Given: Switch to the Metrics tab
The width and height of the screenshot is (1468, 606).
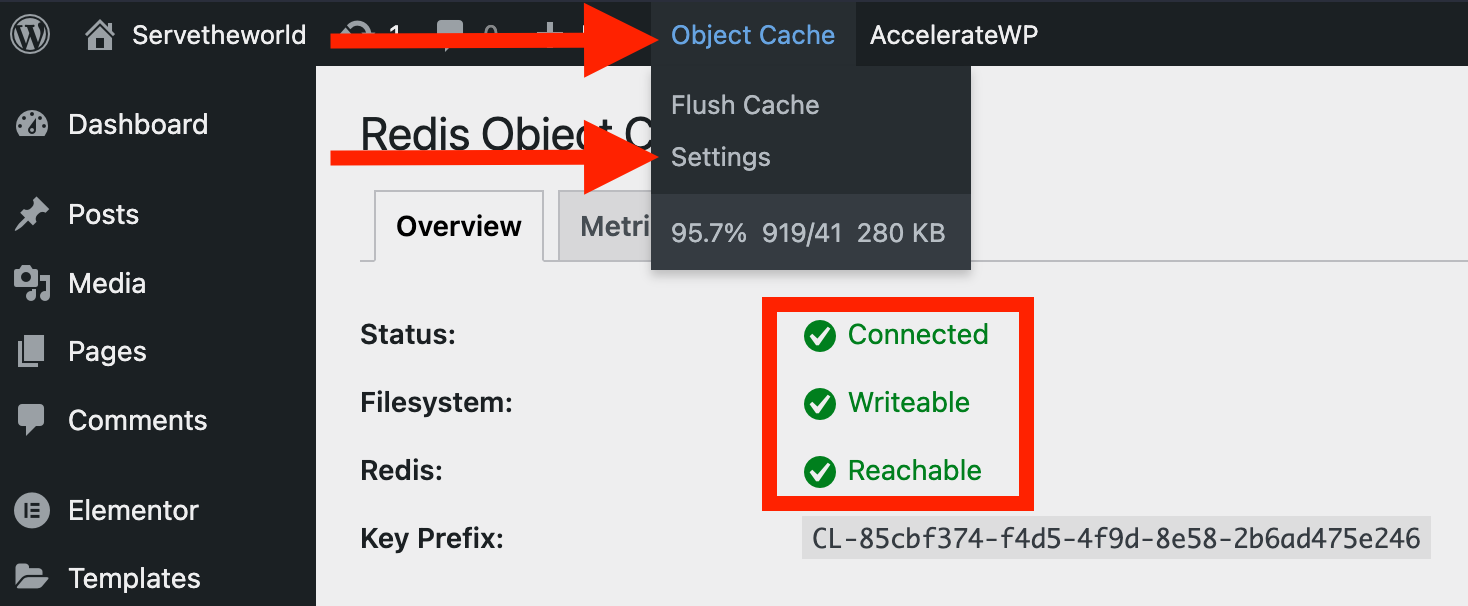Looking at the screenshot, I should coord(605,226).
